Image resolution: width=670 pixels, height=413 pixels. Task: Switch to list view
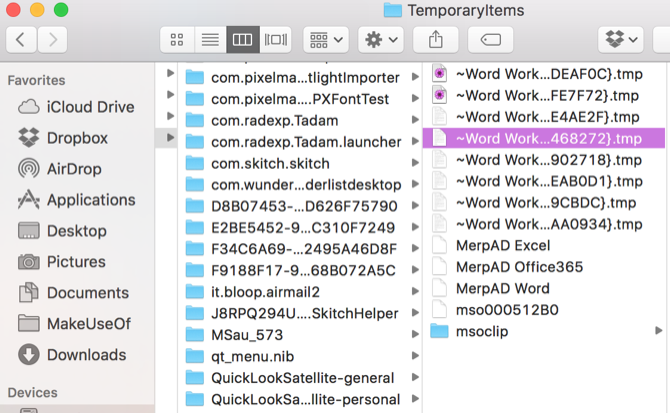[x=210, y=40]
